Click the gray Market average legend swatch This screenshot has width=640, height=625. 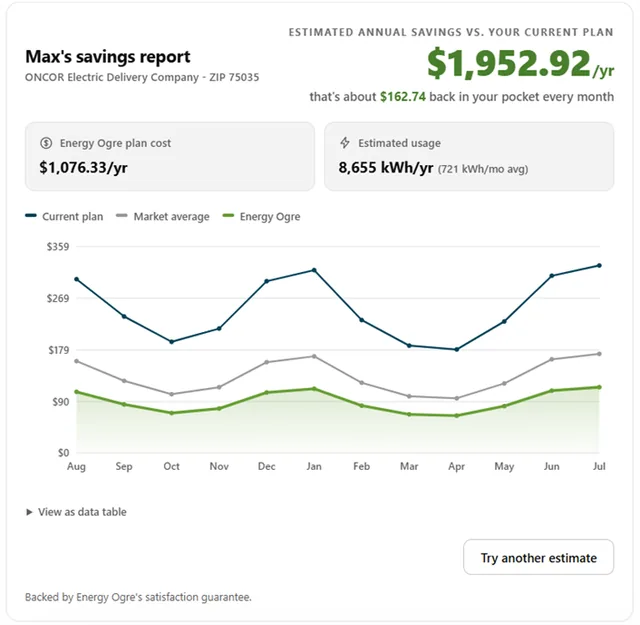tap(122, 216)
